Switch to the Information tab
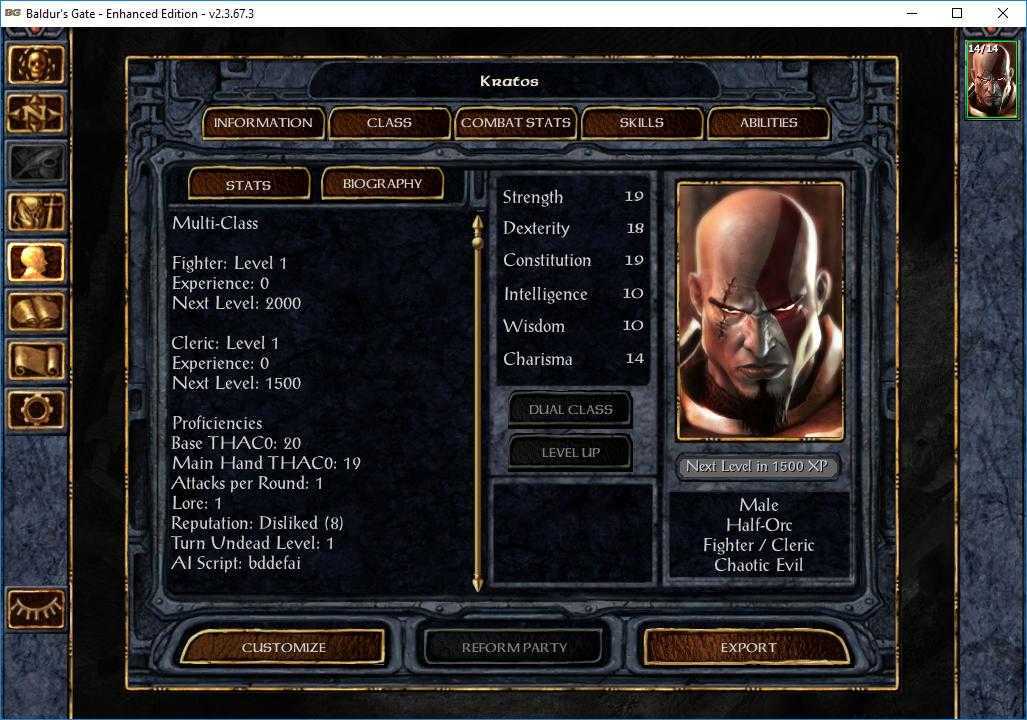 [263, 123]
